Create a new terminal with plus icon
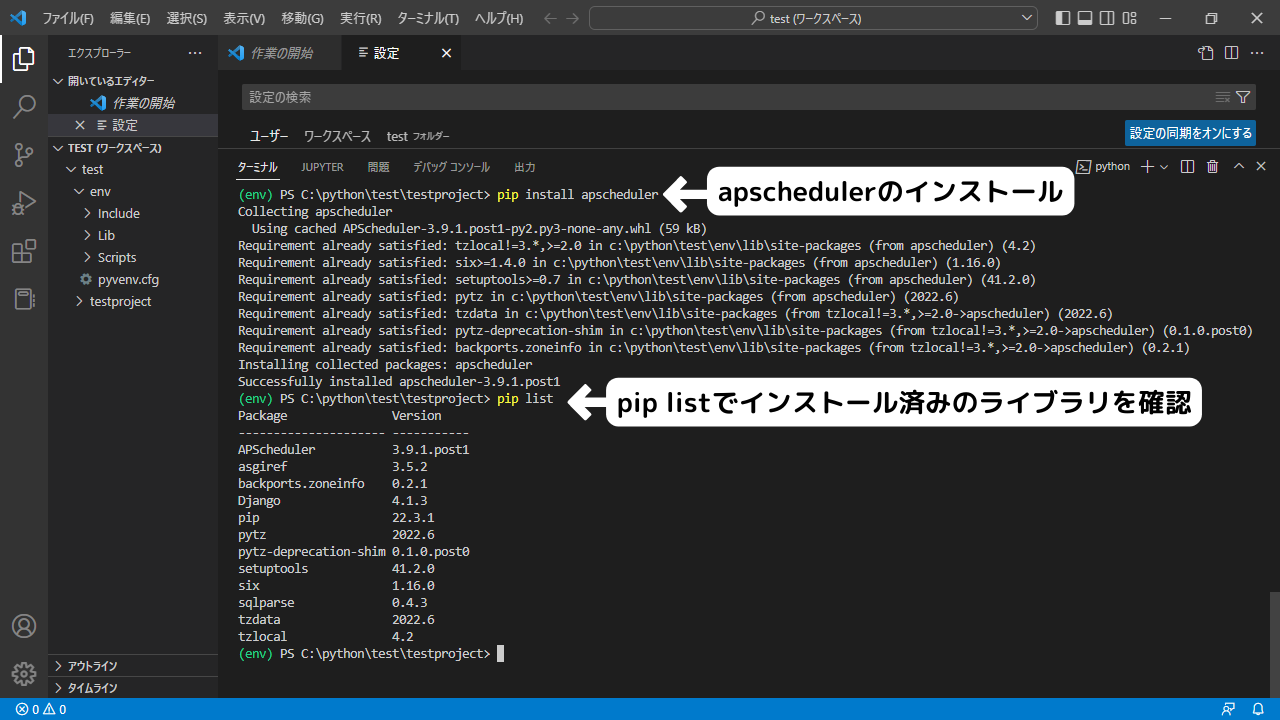 click(1147, 166)
